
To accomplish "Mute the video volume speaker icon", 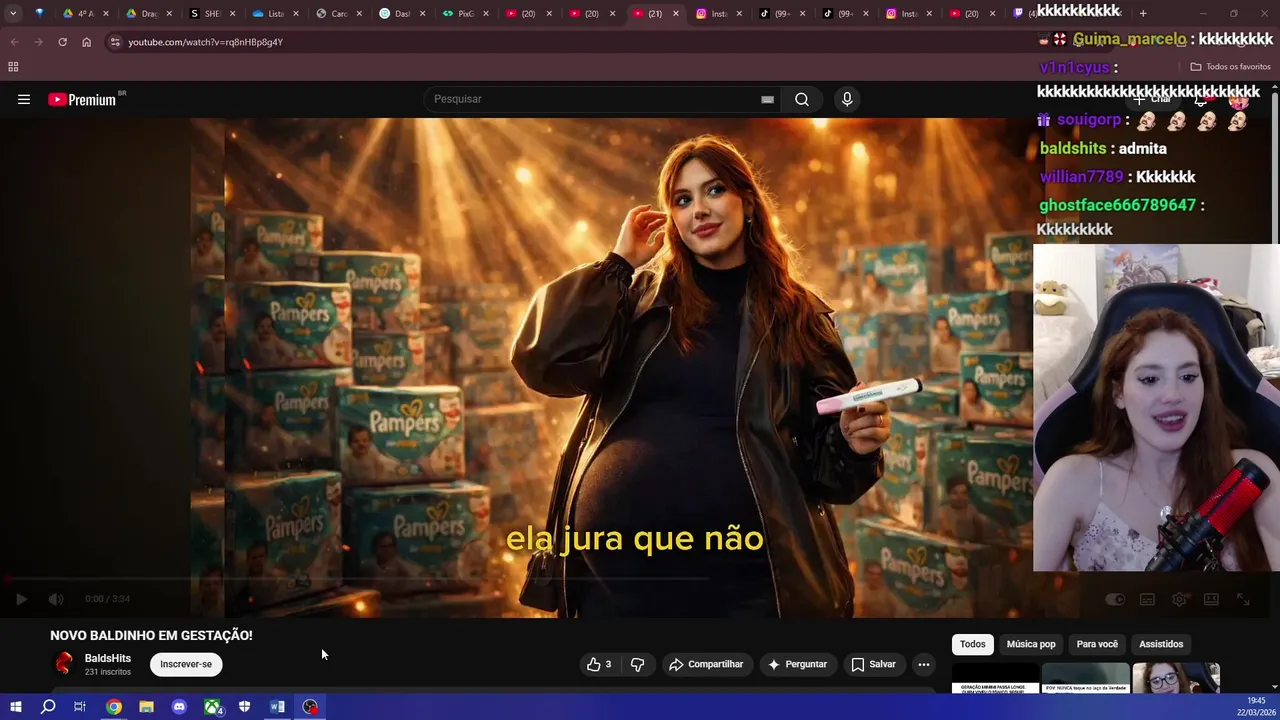I will (x=56, y=599).
